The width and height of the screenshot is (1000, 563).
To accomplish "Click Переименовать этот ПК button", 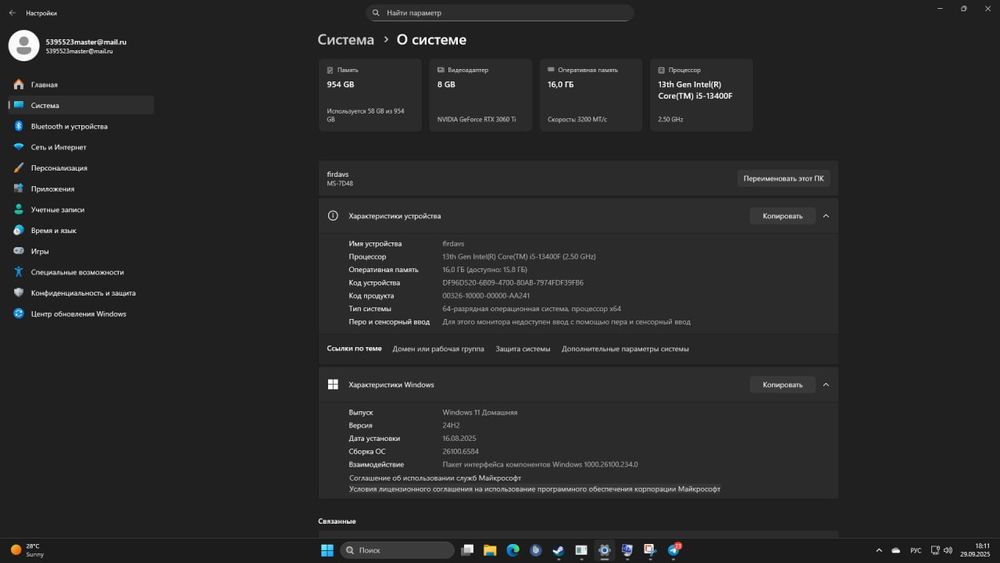I will tap(783, 179).
